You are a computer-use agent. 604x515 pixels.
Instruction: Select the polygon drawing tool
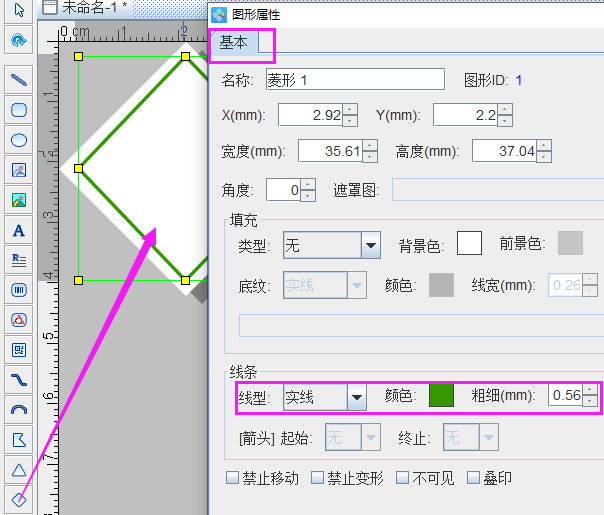(18, 440)
